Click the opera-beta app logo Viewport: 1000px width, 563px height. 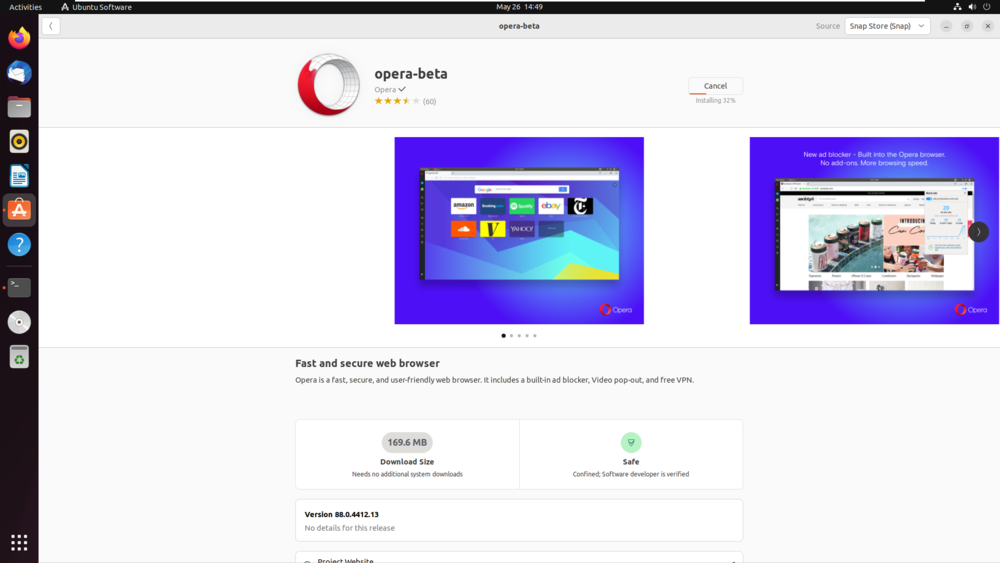pyautogui.click(x=328, y=85)
